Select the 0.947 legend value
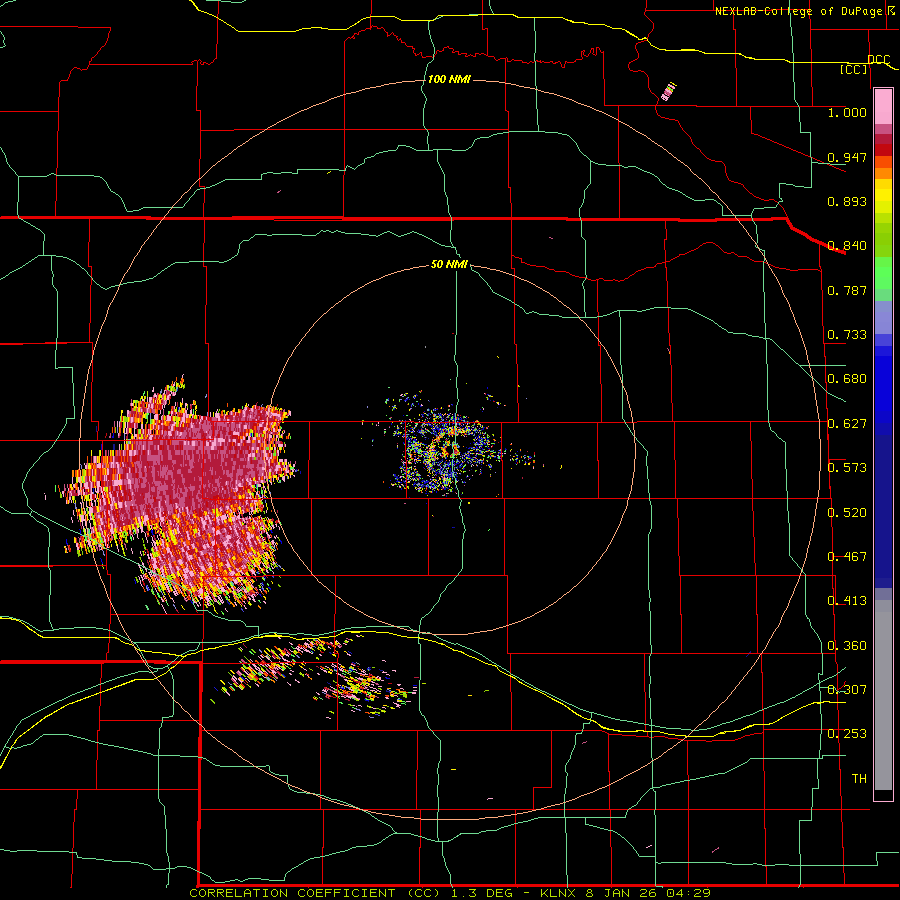The image size is (900, 900). click(x=847, y=157)
